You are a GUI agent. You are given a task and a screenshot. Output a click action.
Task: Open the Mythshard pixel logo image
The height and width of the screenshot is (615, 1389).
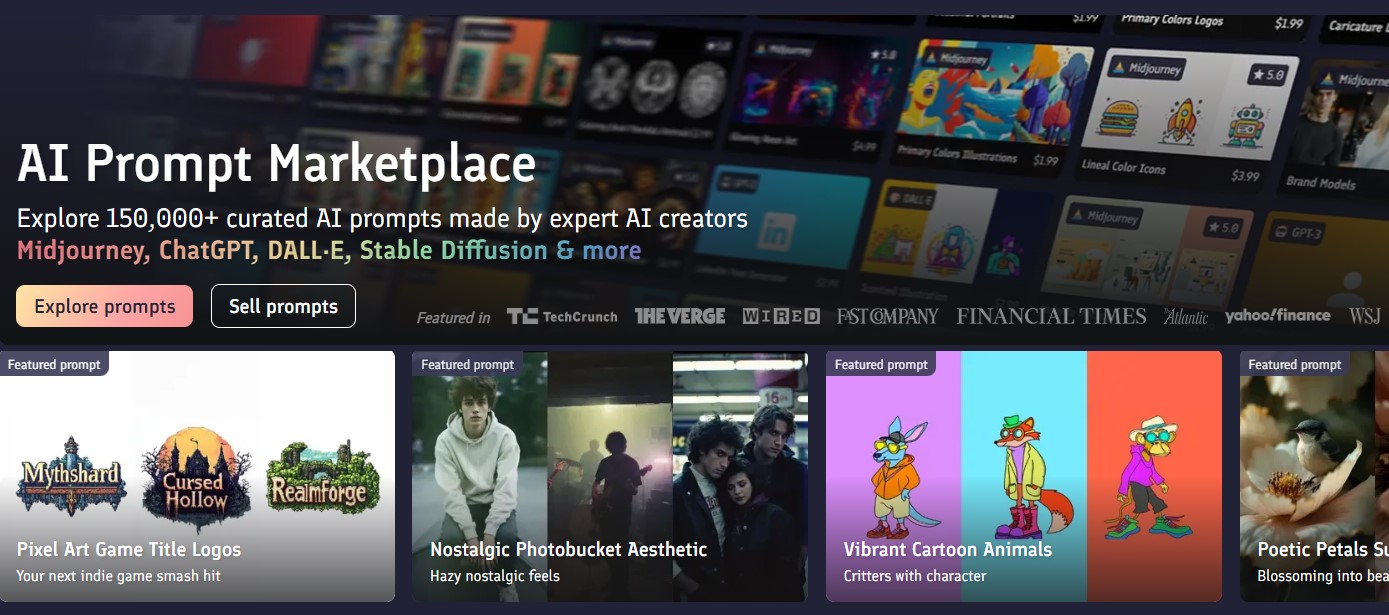(x=73, y=476)
